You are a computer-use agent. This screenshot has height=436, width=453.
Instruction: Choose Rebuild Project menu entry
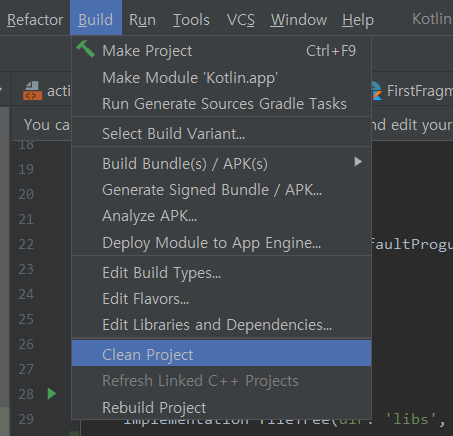pos(221,407)
